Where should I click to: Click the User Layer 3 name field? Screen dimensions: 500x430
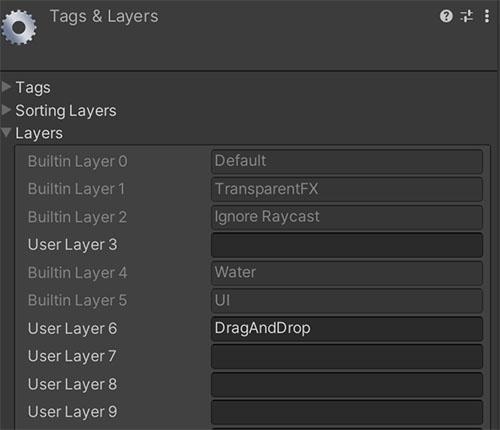tap(347, 245)
